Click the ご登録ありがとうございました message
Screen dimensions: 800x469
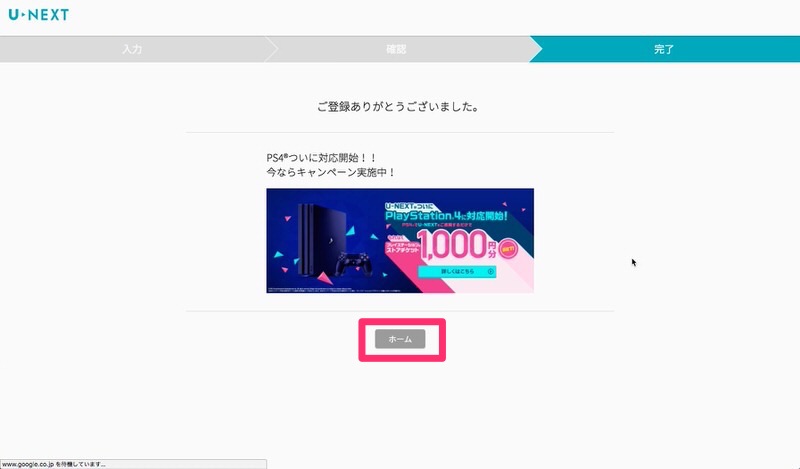(397, 107)
